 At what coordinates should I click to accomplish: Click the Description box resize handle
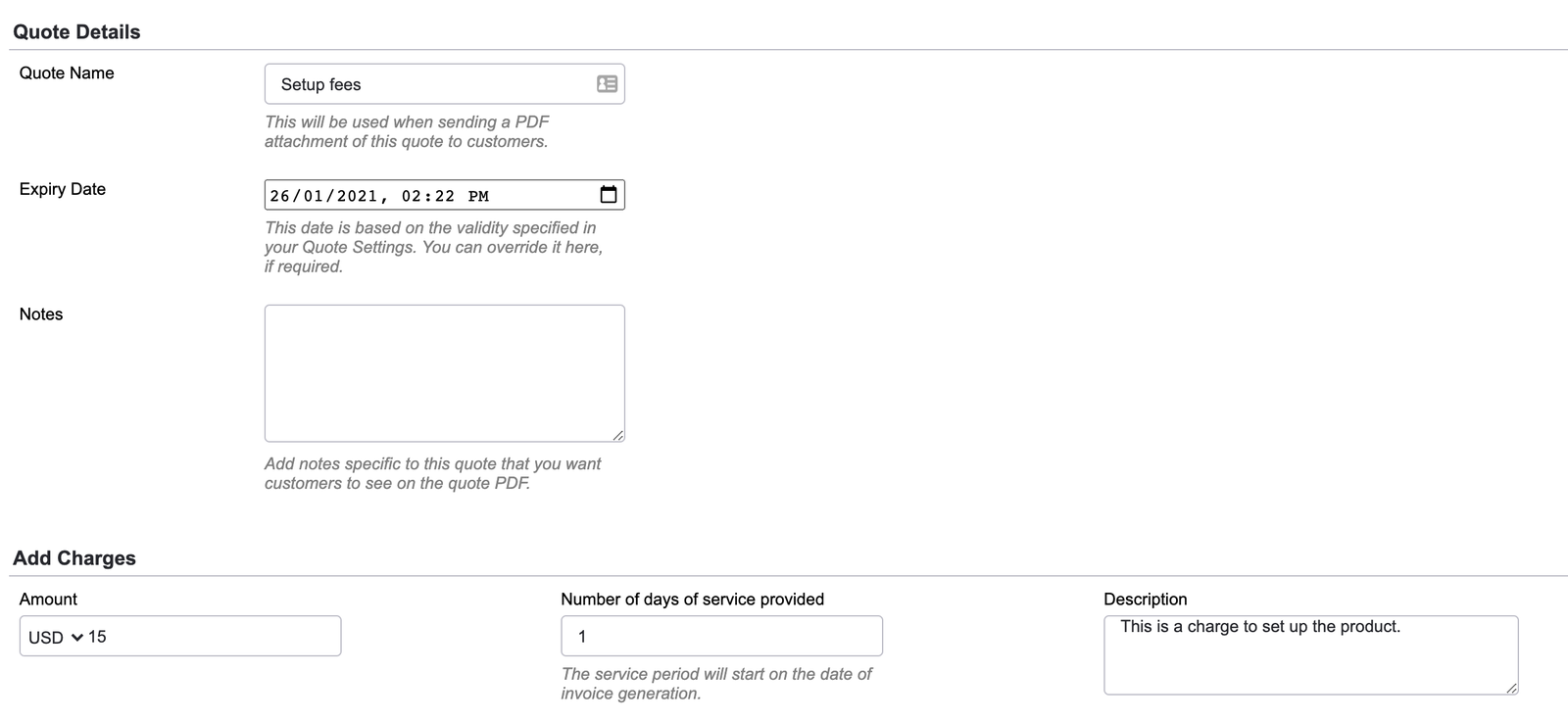[x=1511, y=688]
